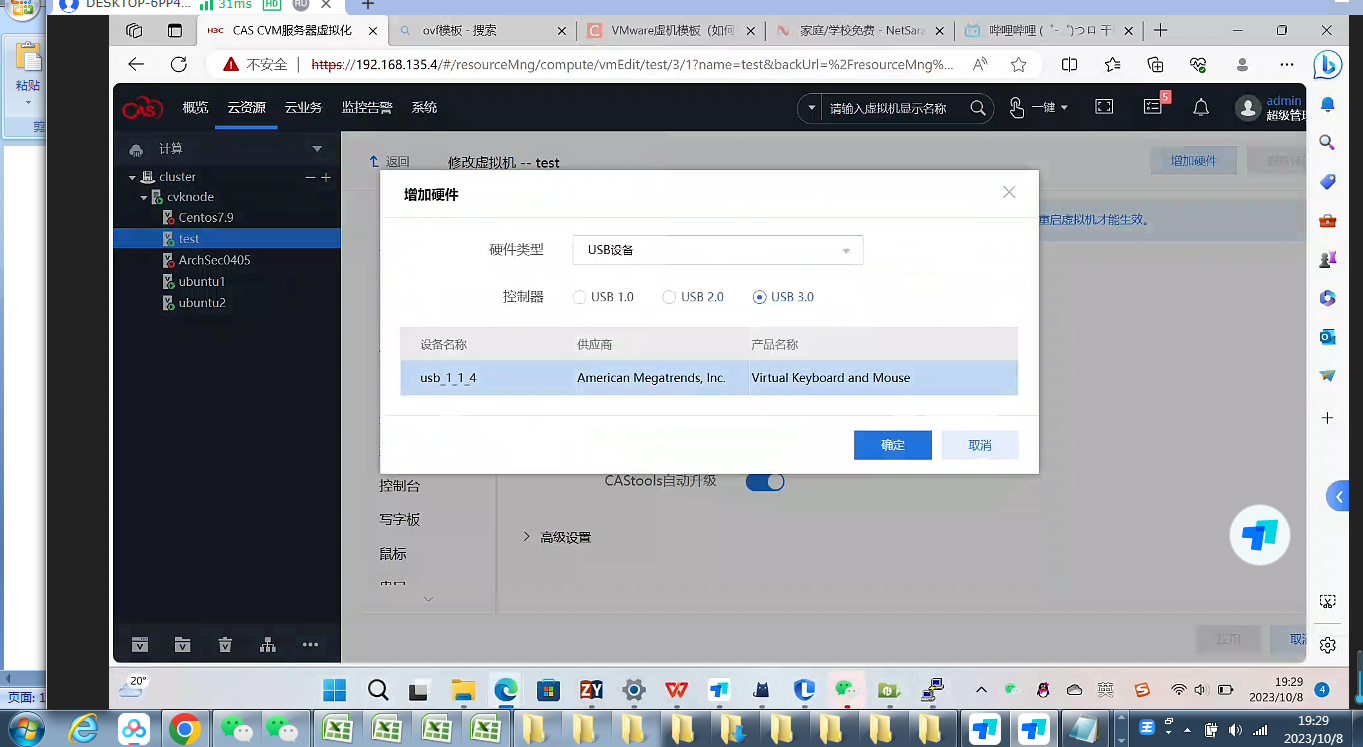Close the 增加硬件 dialog with X
This screenshot has height=747, width=1363.
point(1009,192)
